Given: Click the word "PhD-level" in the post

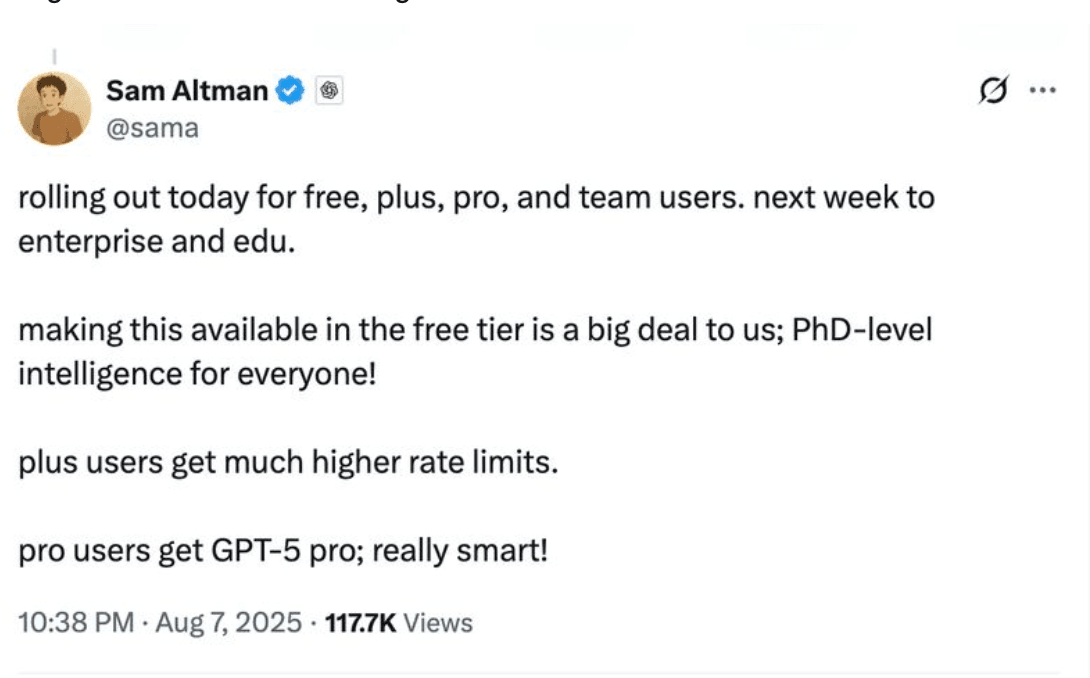Looking at the screenshot, I should 862,330.
